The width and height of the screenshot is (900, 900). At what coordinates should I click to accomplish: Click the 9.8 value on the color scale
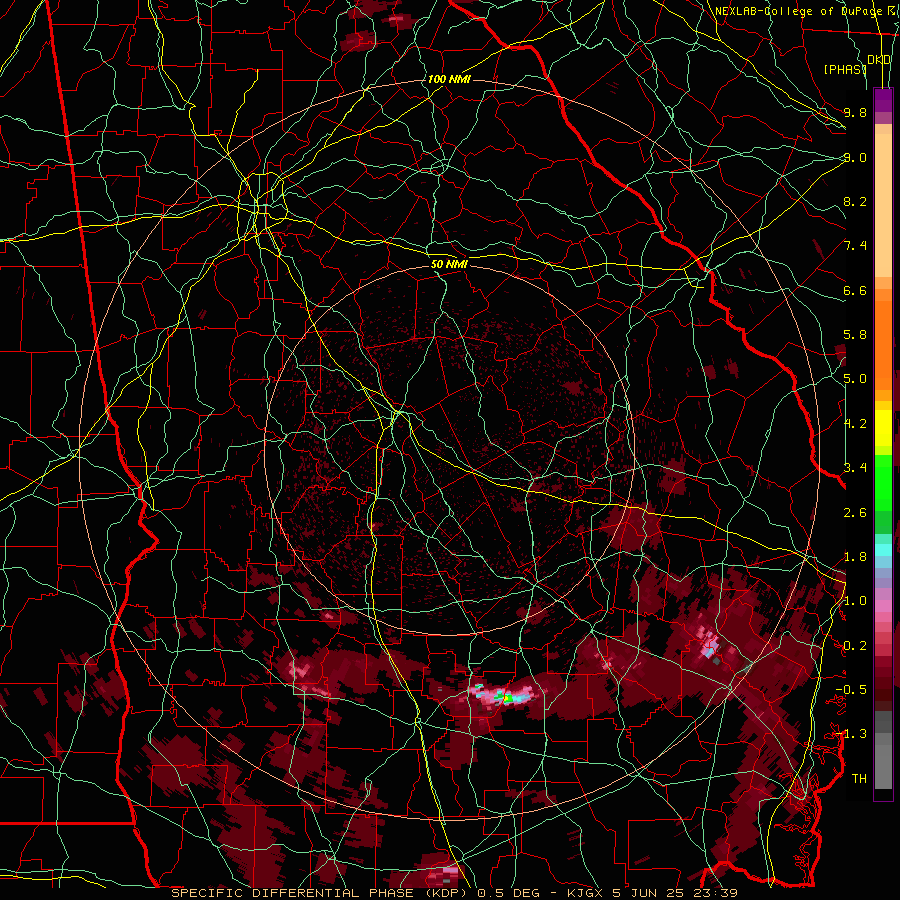[855, 112]
